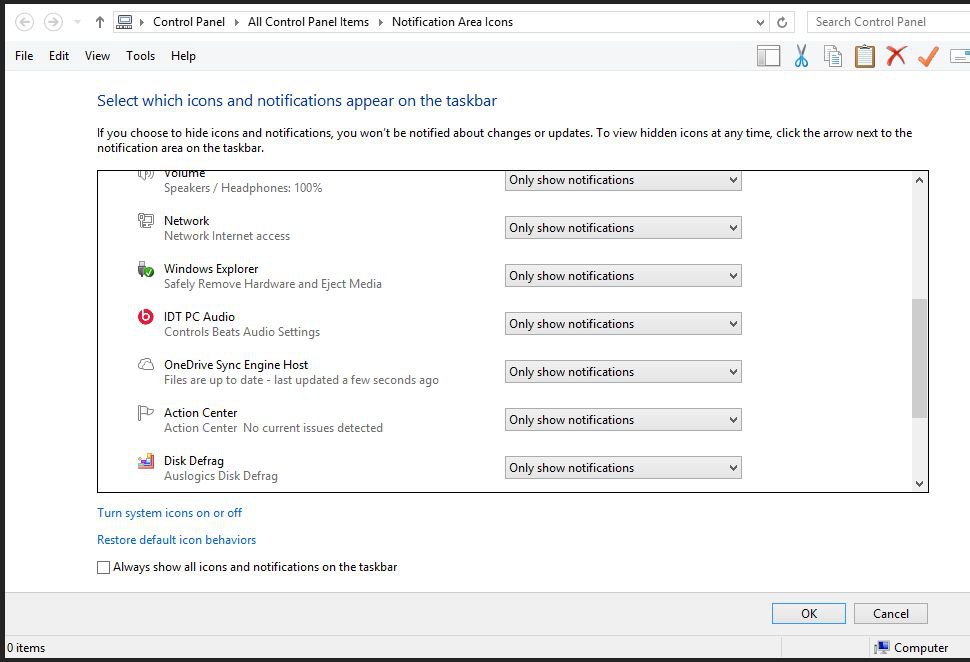Click the Cut scissors toolbar icon
This screenshot has width=970, height=662.
point(801,56)
